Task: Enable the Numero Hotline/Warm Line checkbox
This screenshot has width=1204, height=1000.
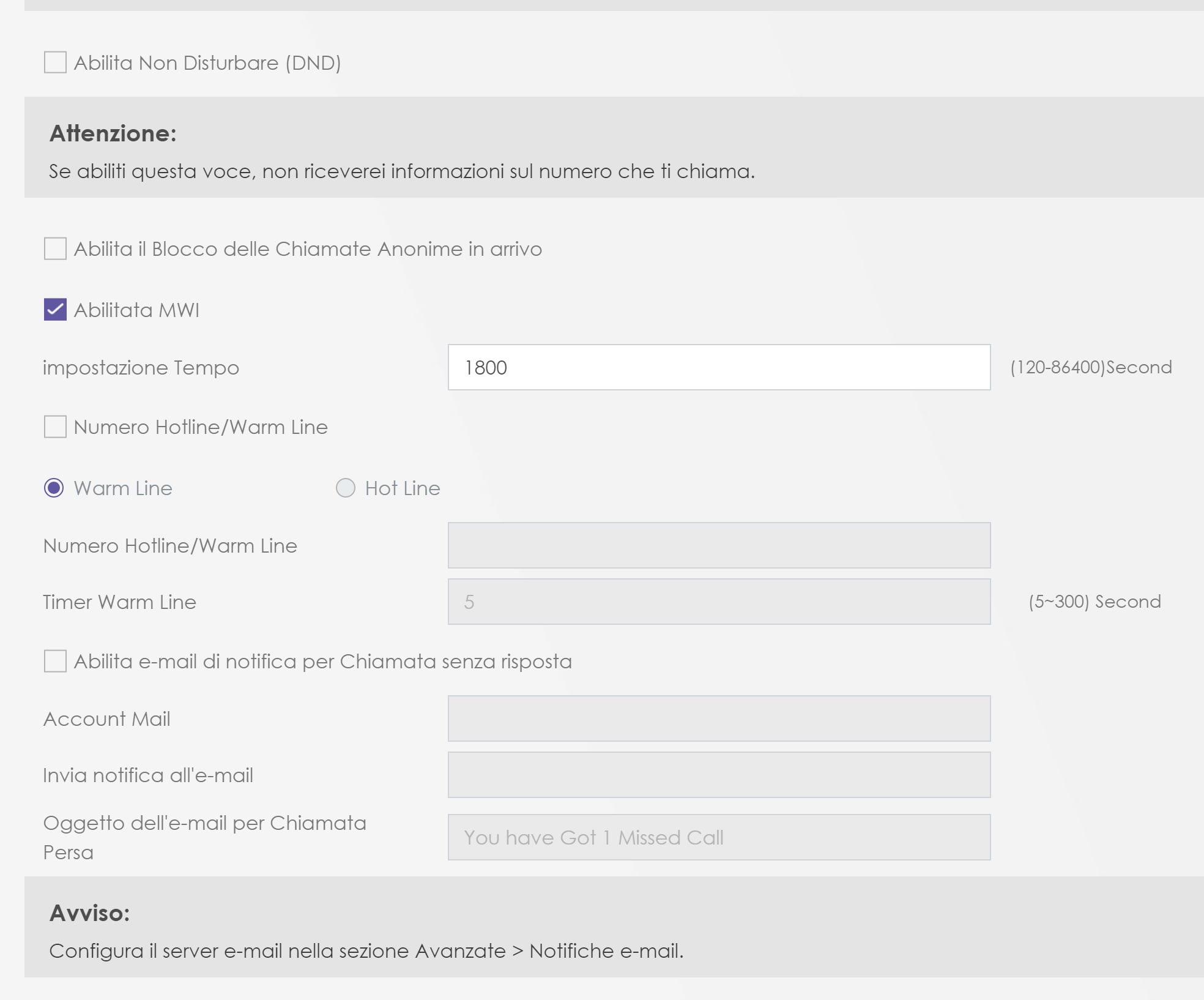Action: pyautogui.click(x=55, y=427)
